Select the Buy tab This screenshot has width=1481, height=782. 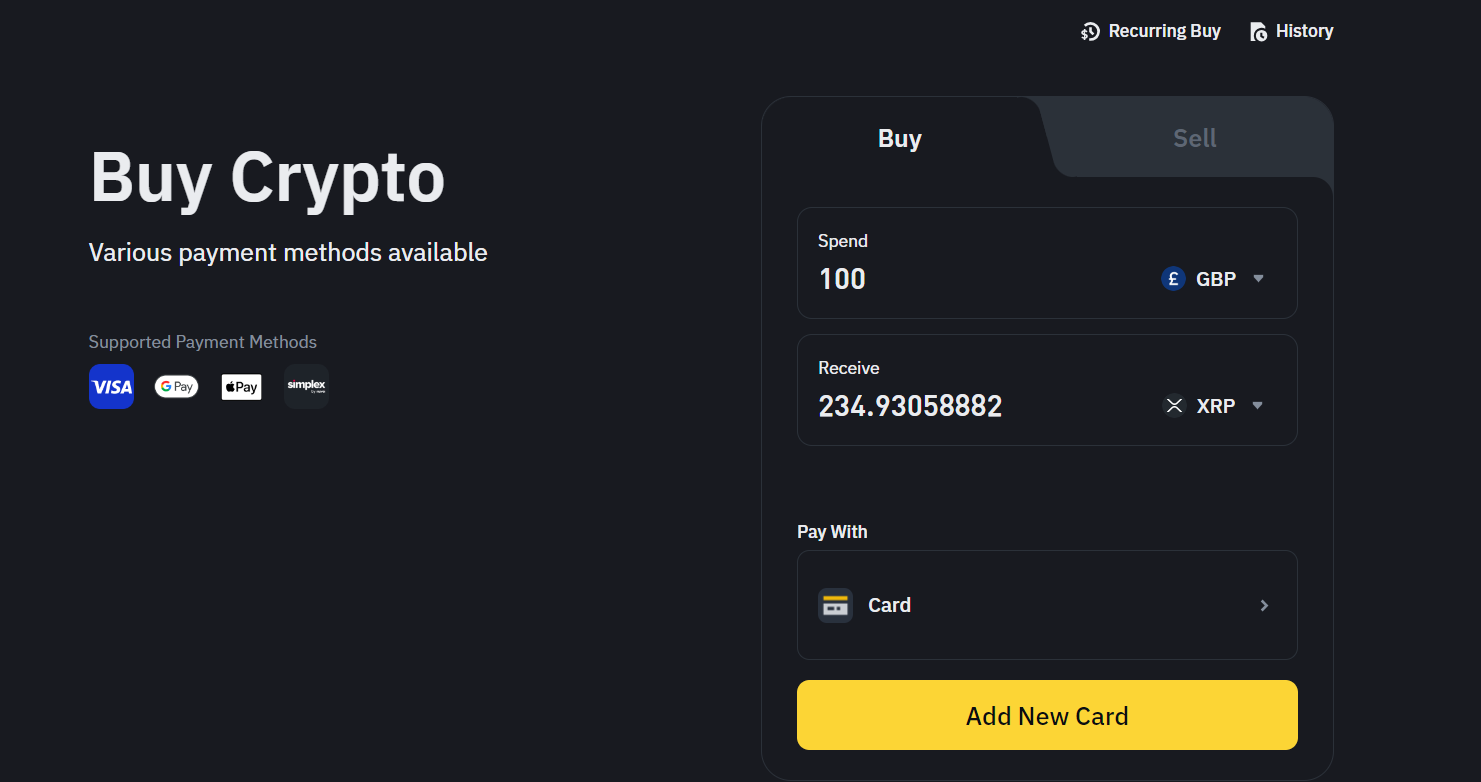(x=899, y=139)
